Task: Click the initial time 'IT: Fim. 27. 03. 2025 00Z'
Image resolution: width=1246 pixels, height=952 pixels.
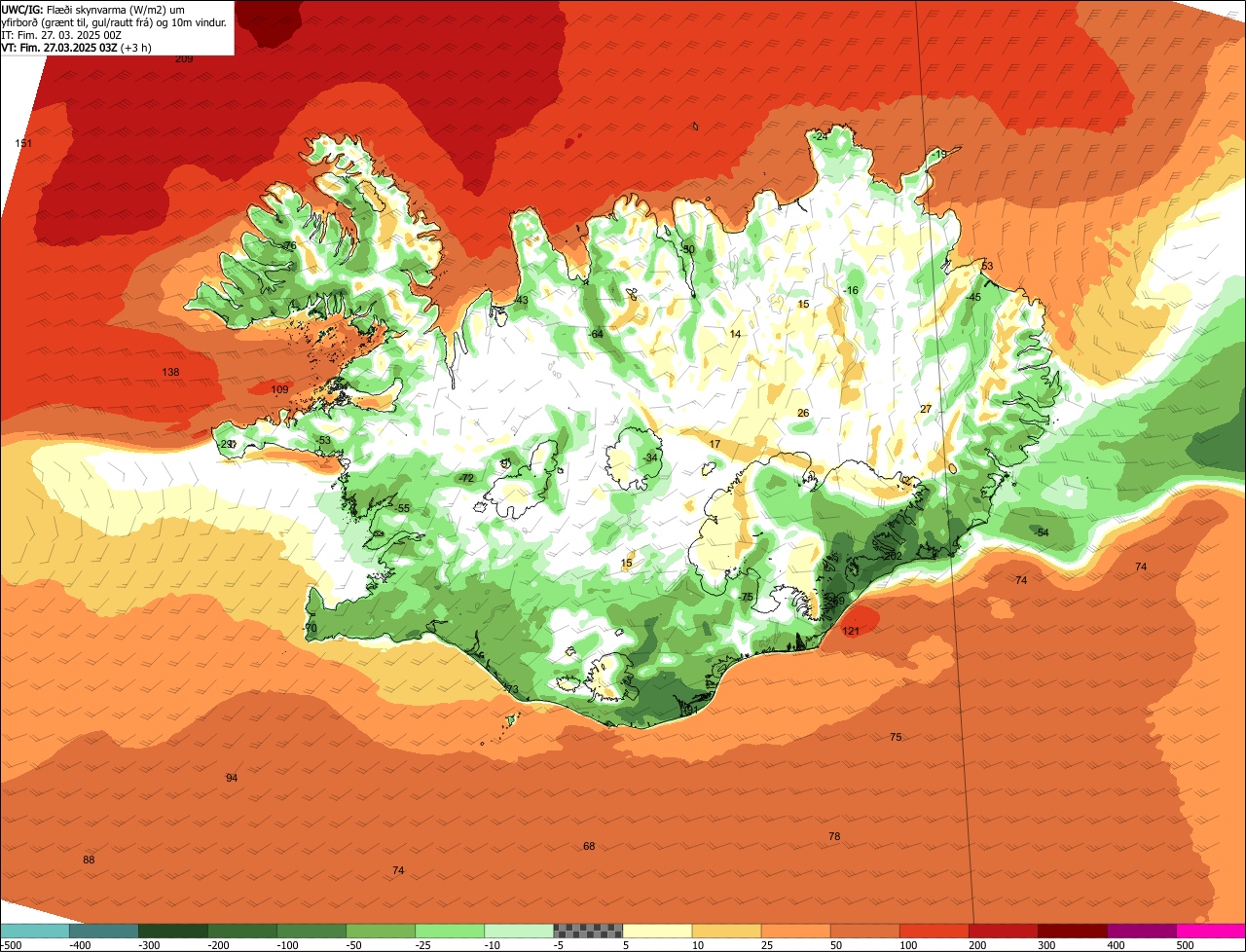Action: point(61,34)
